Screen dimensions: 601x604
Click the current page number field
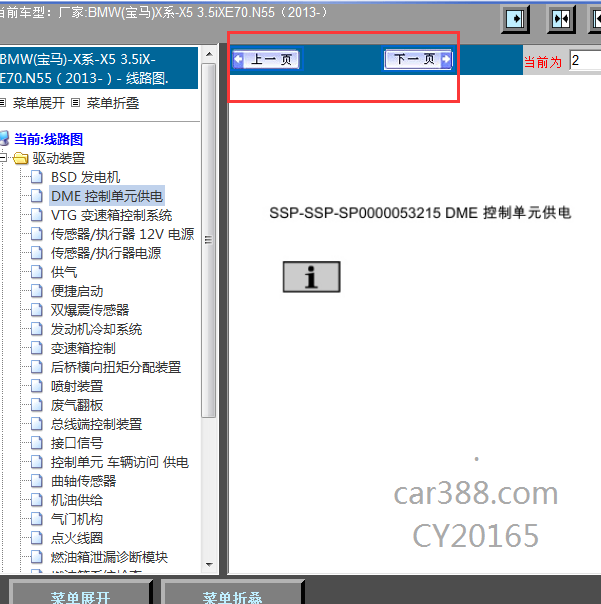pos(585,60)
